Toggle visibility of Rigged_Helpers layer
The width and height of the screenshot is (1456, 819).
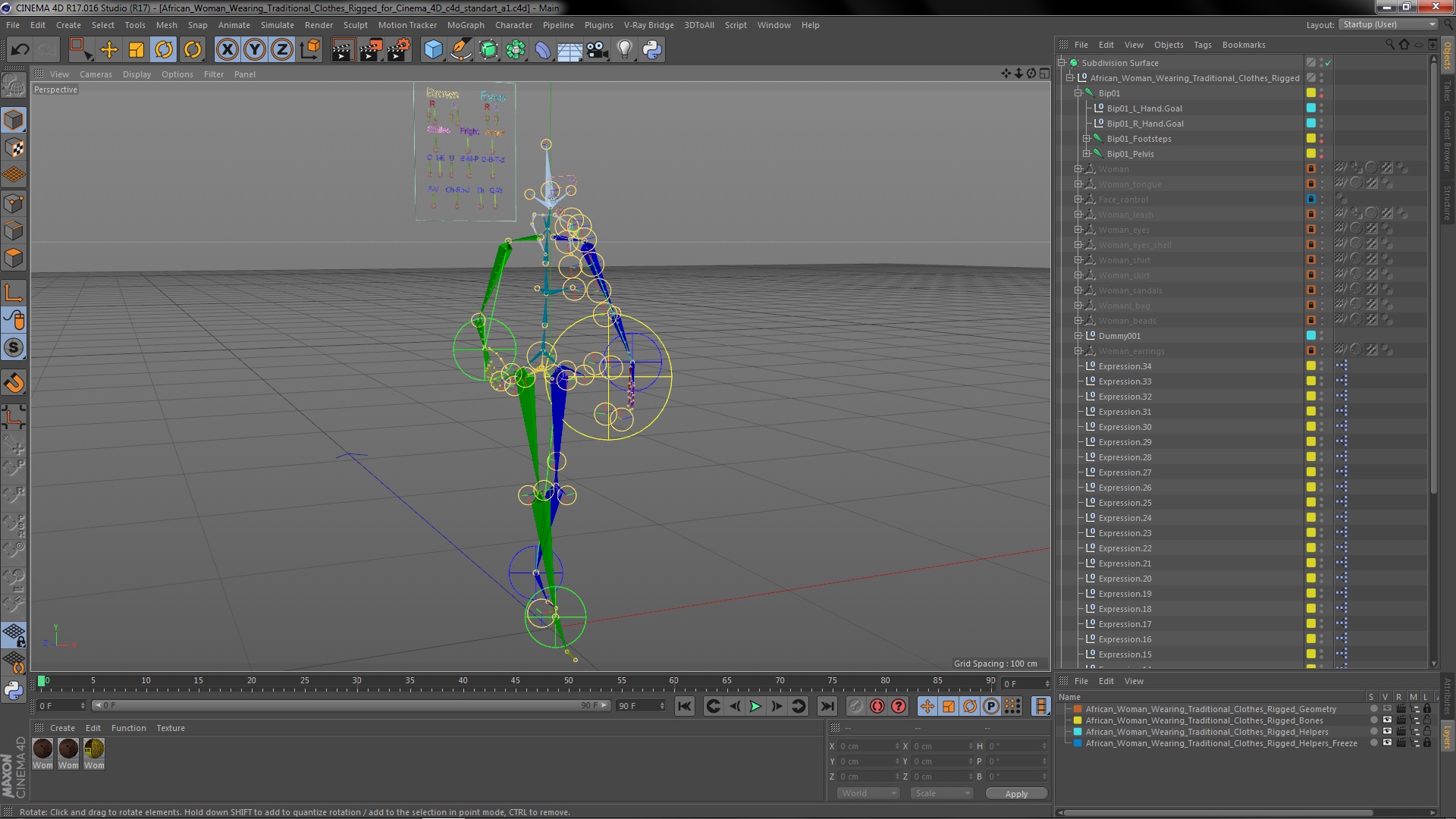1387,732
